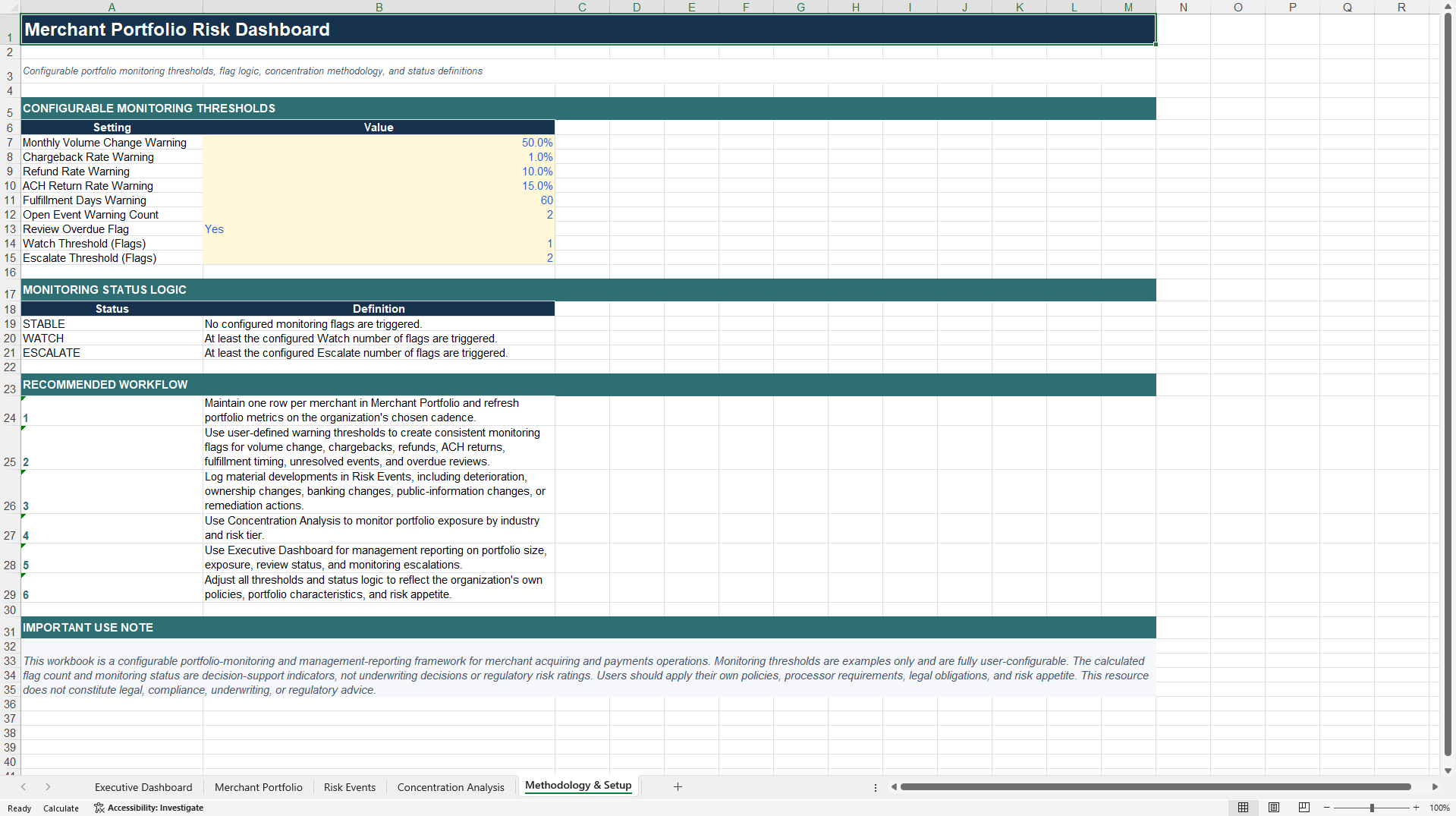
Task: Click the RECOMMENDED WORKFLOW header
Action: tap(588, 385)
